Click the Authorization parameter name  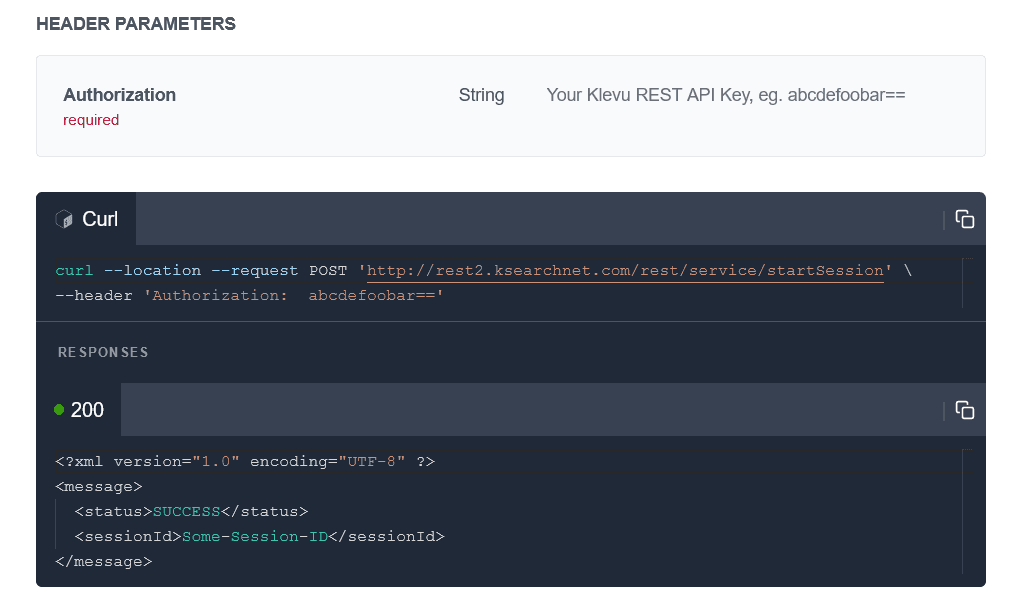pyautogui.click(x=119, y=95)
